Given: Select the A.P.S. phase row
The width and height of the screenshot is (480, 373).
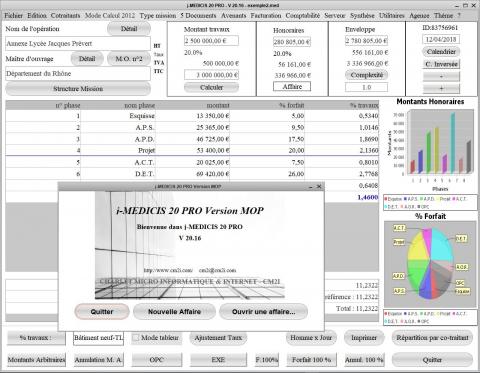Looking at the screenshot, I should (192, 128).
